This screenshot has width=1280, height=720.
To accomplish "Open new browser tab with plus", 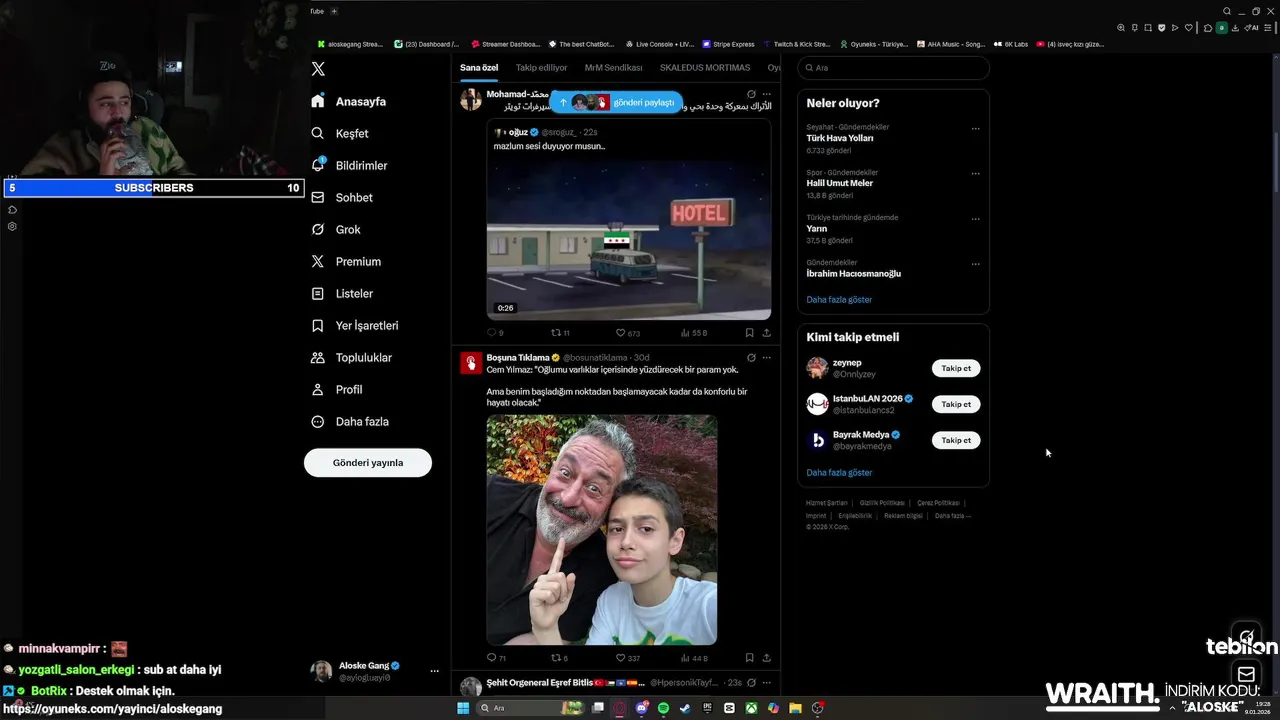I will click(334, 11).
